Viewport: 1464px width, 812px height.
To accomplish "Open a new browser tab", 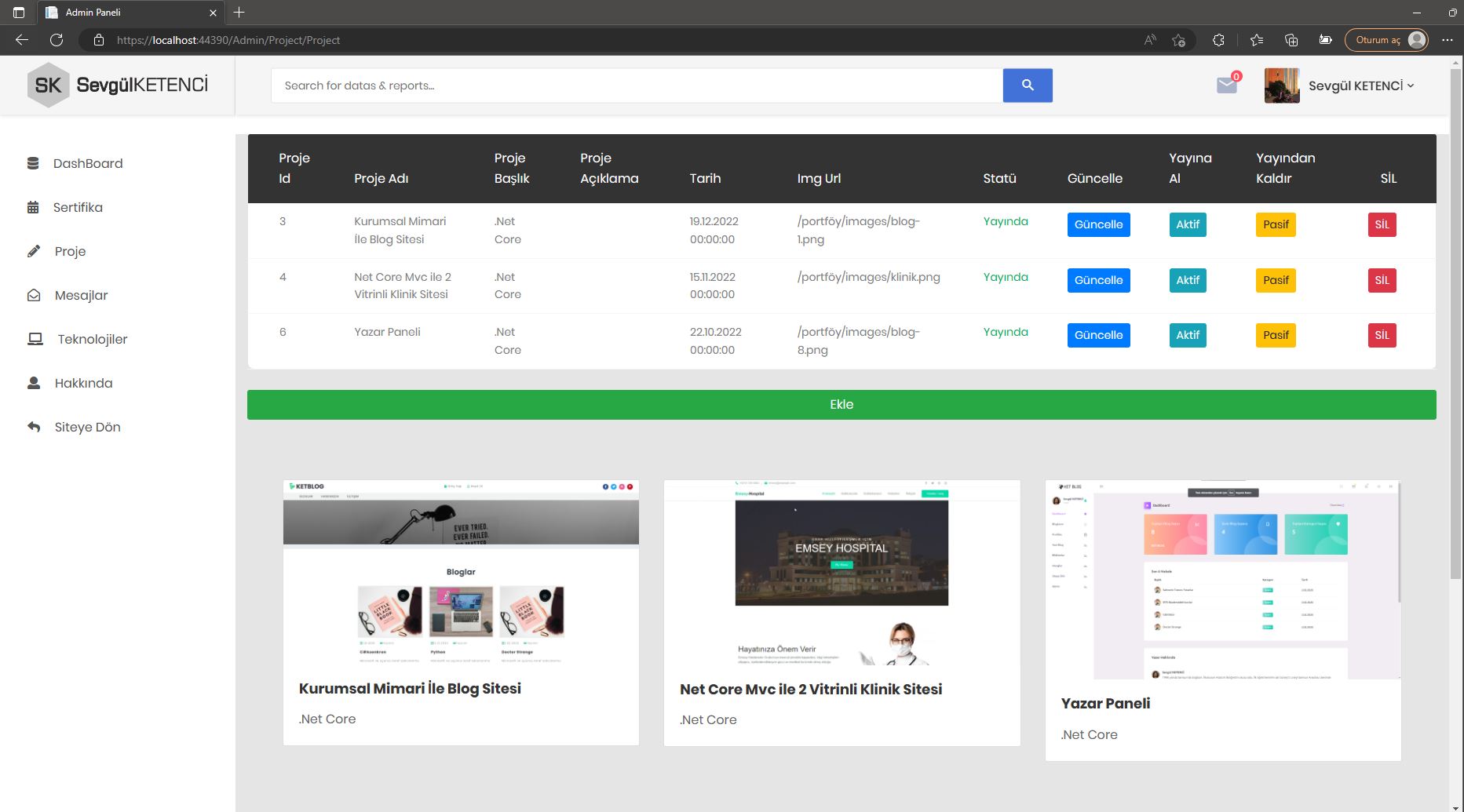I will [239, 13].
